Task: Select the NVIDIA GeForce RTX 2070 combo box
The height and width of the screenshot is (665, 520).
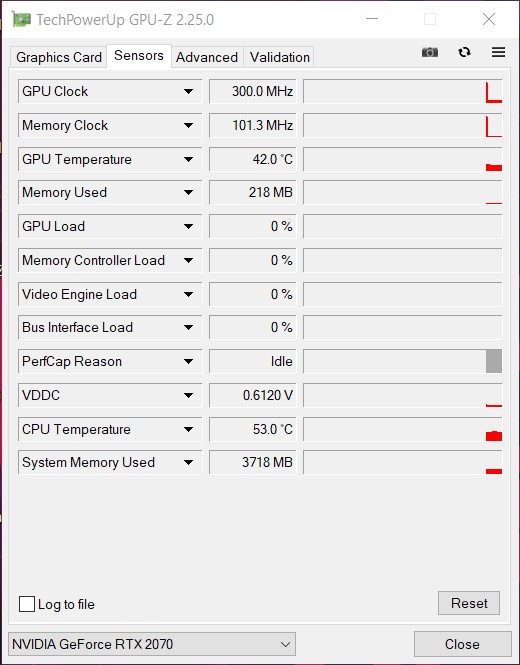Action: 152,644
